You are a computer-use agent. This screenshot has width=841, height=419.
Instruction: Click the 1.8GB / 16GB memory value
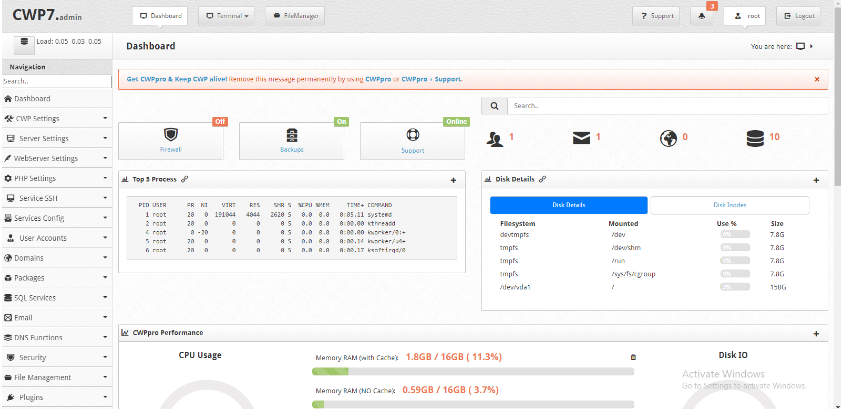click(454, 357)
